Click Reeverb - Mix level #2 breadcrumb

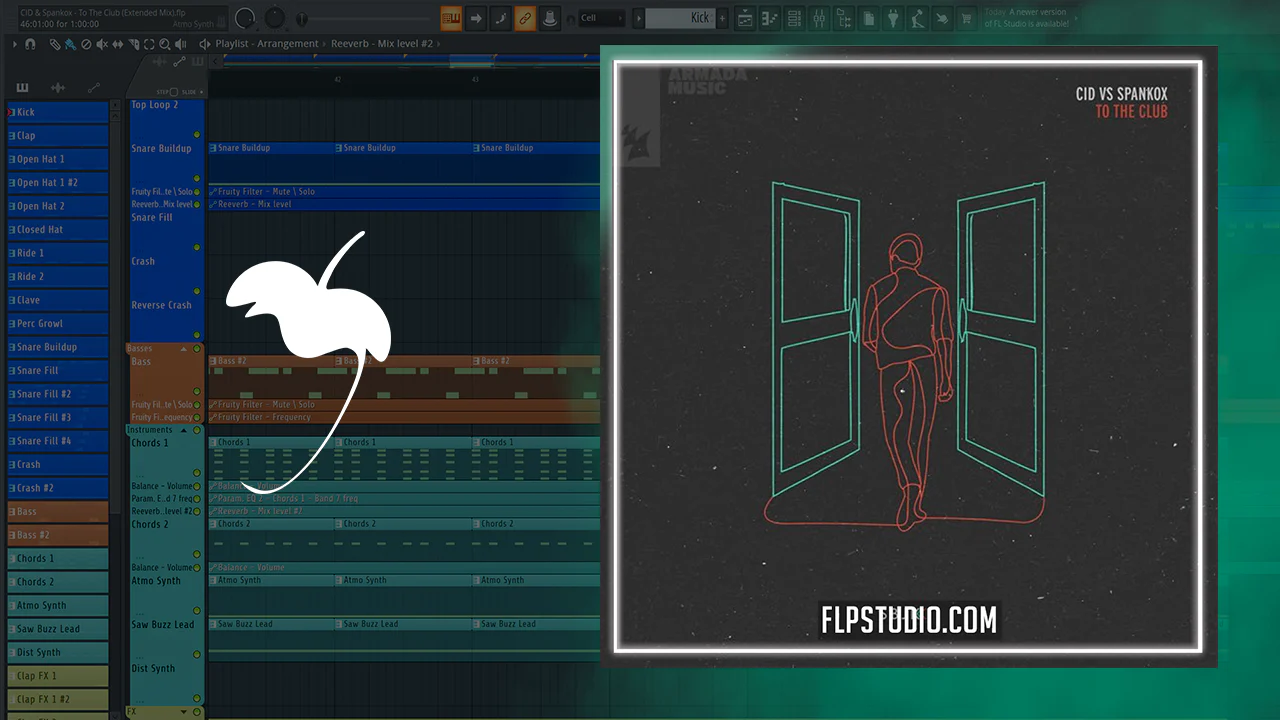(384, 44)
